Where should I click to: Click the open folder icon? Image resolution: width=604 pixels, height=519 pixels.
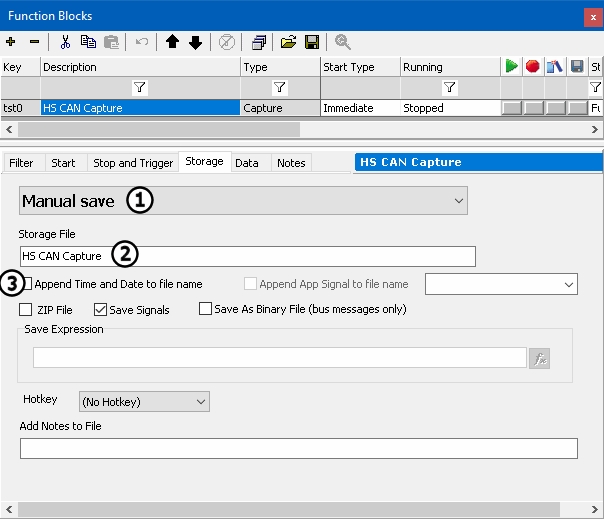[288, 42]
